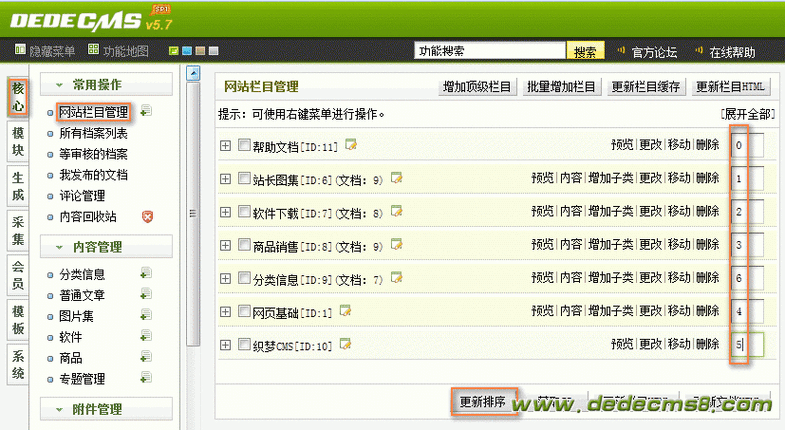Click the edit icon beside 织梦CMS
Viewport: 785px width, 430px height.
(x=345, y=344)
